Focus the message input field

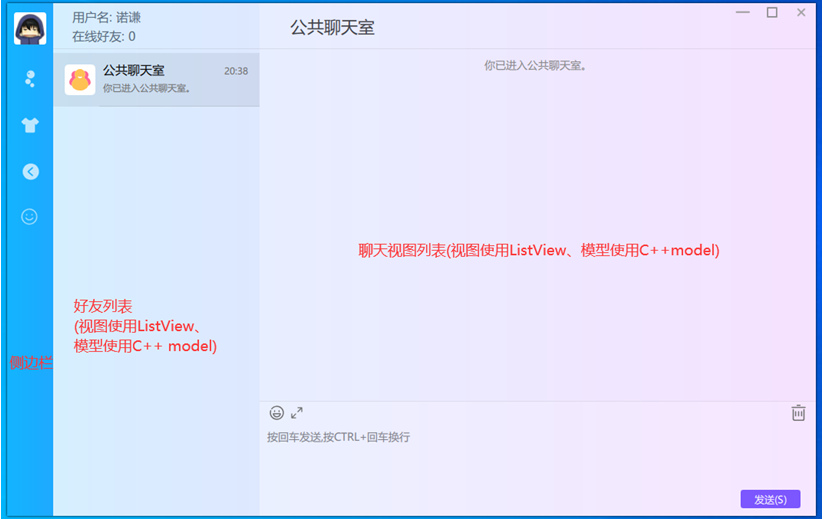click(537, 459)
